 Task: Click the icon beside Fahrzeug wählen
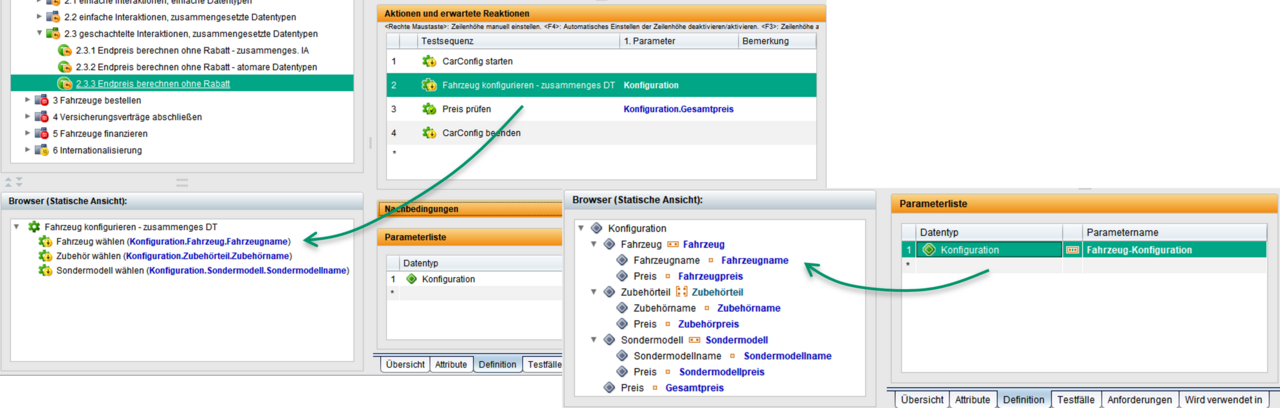[45, 241]
